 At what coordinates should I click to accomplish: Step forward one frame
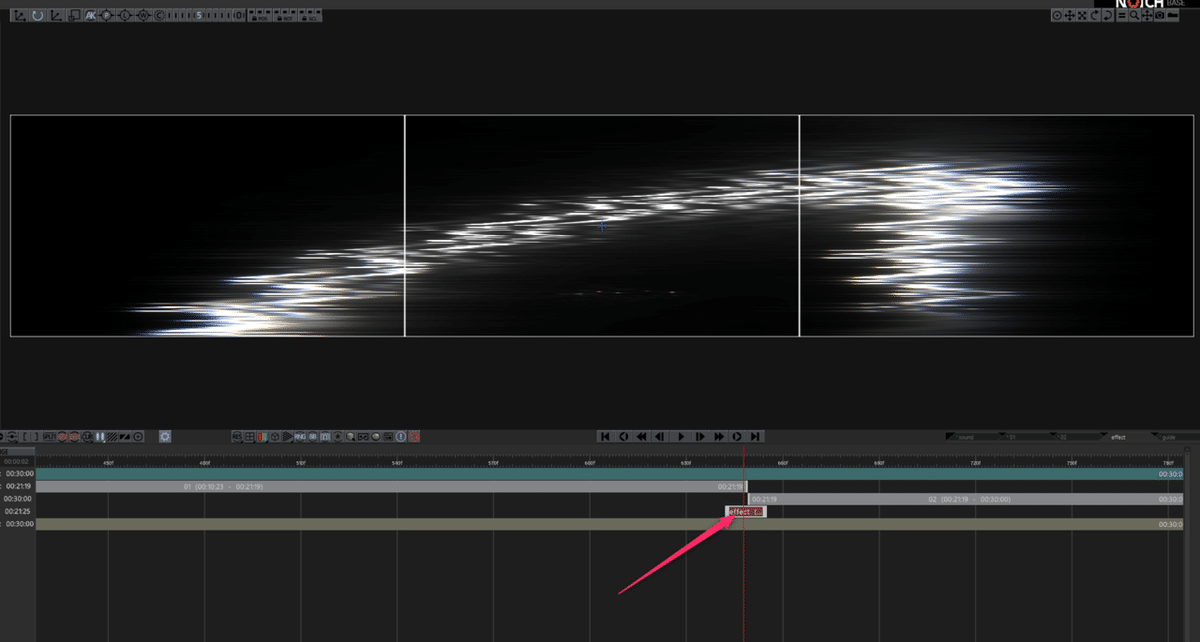[x=699, y=436]
